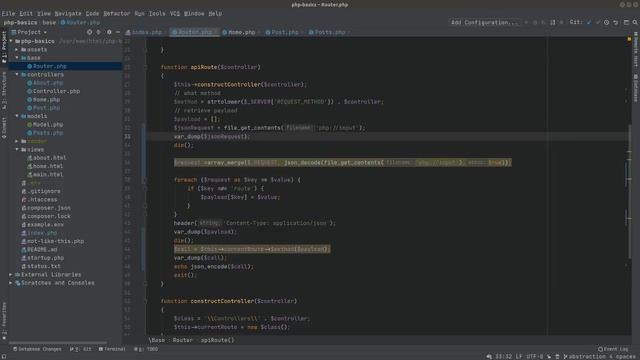
Task: Click the cursor position 33:32 indicator
Action: (x=503, y=356)
